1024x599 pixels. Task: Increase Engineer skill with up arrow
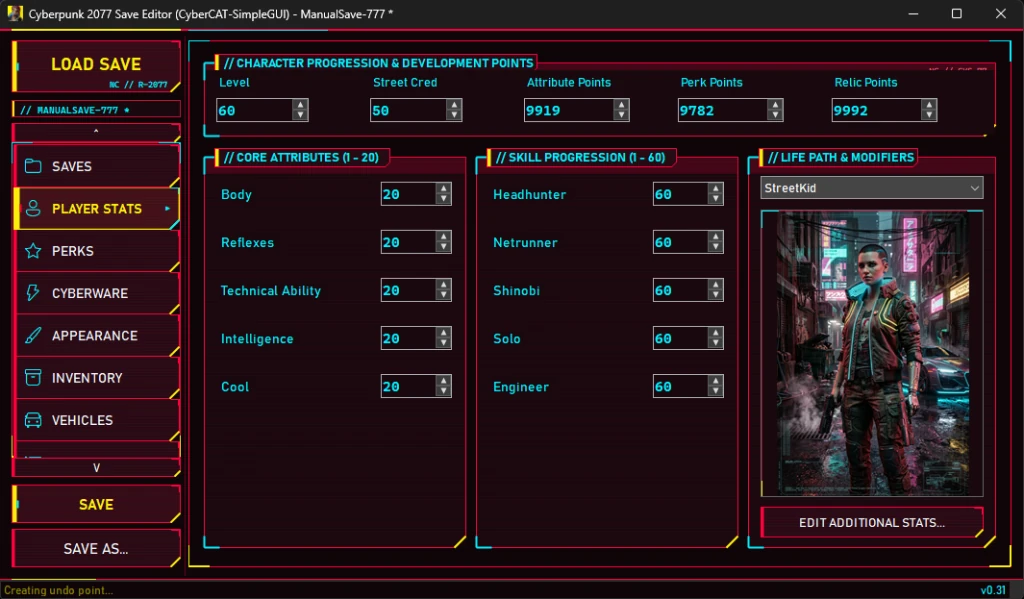(716, 381)
